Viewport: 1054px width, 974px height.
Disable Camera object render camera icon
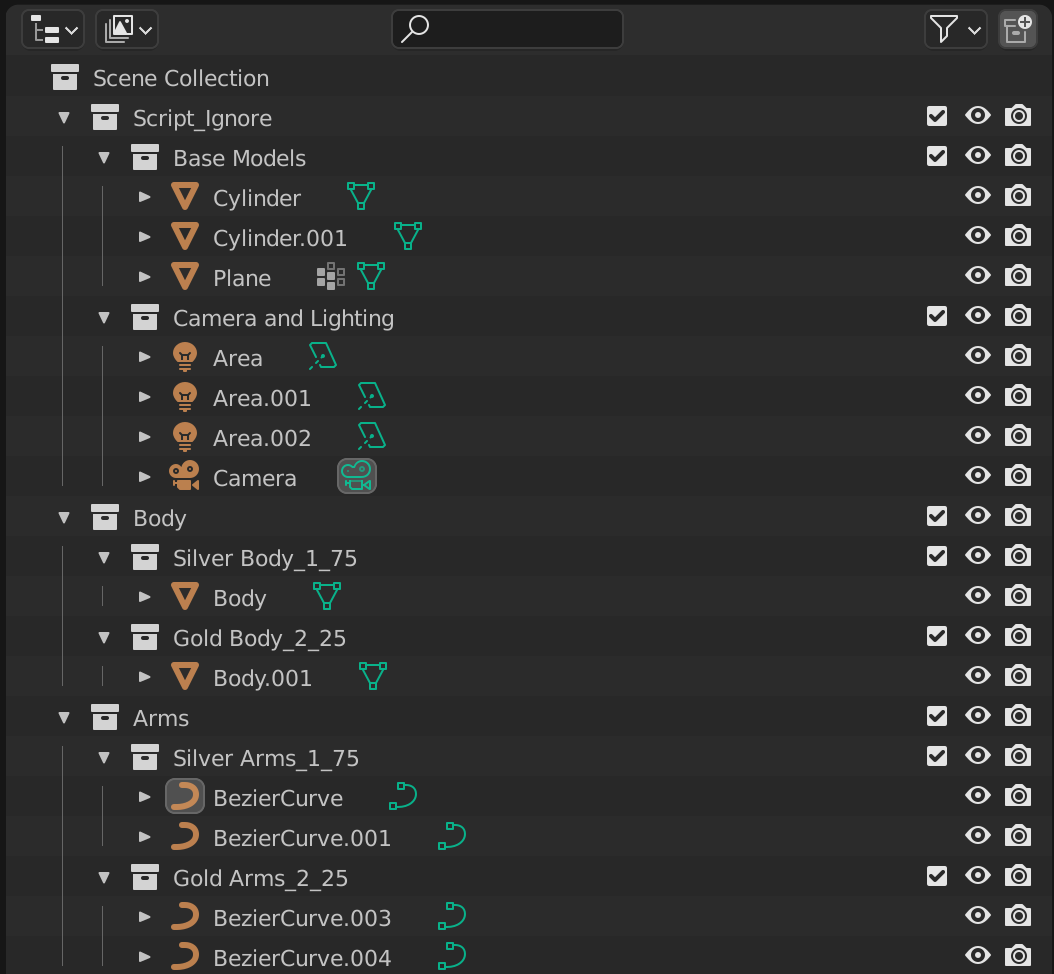[1018, 476]
